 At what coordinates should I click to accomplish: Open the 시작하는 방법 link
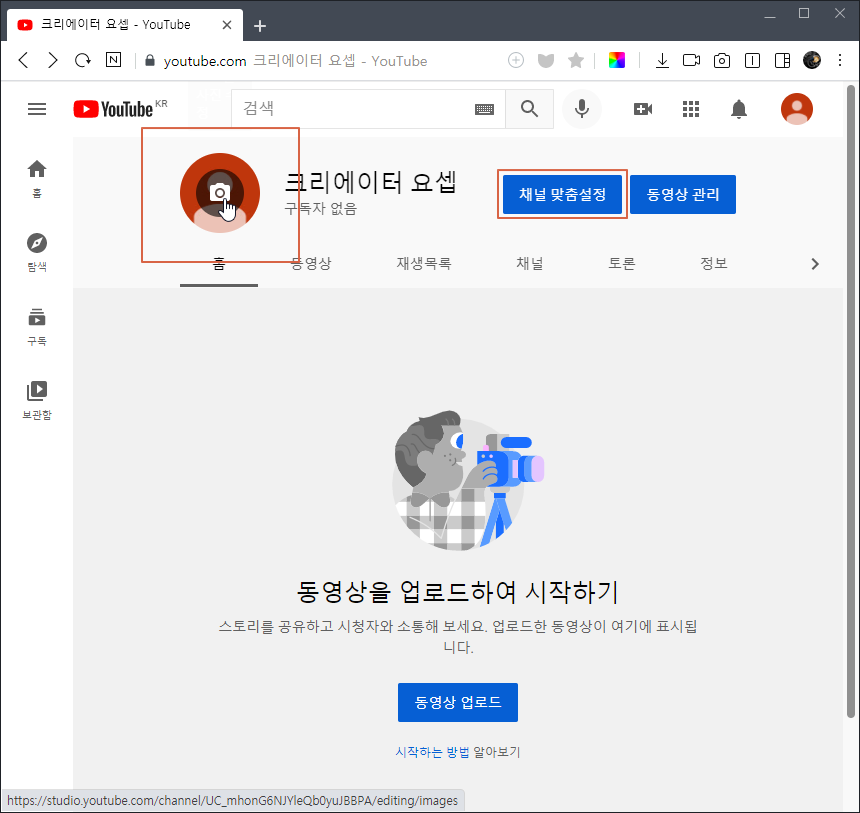(432, 752)
